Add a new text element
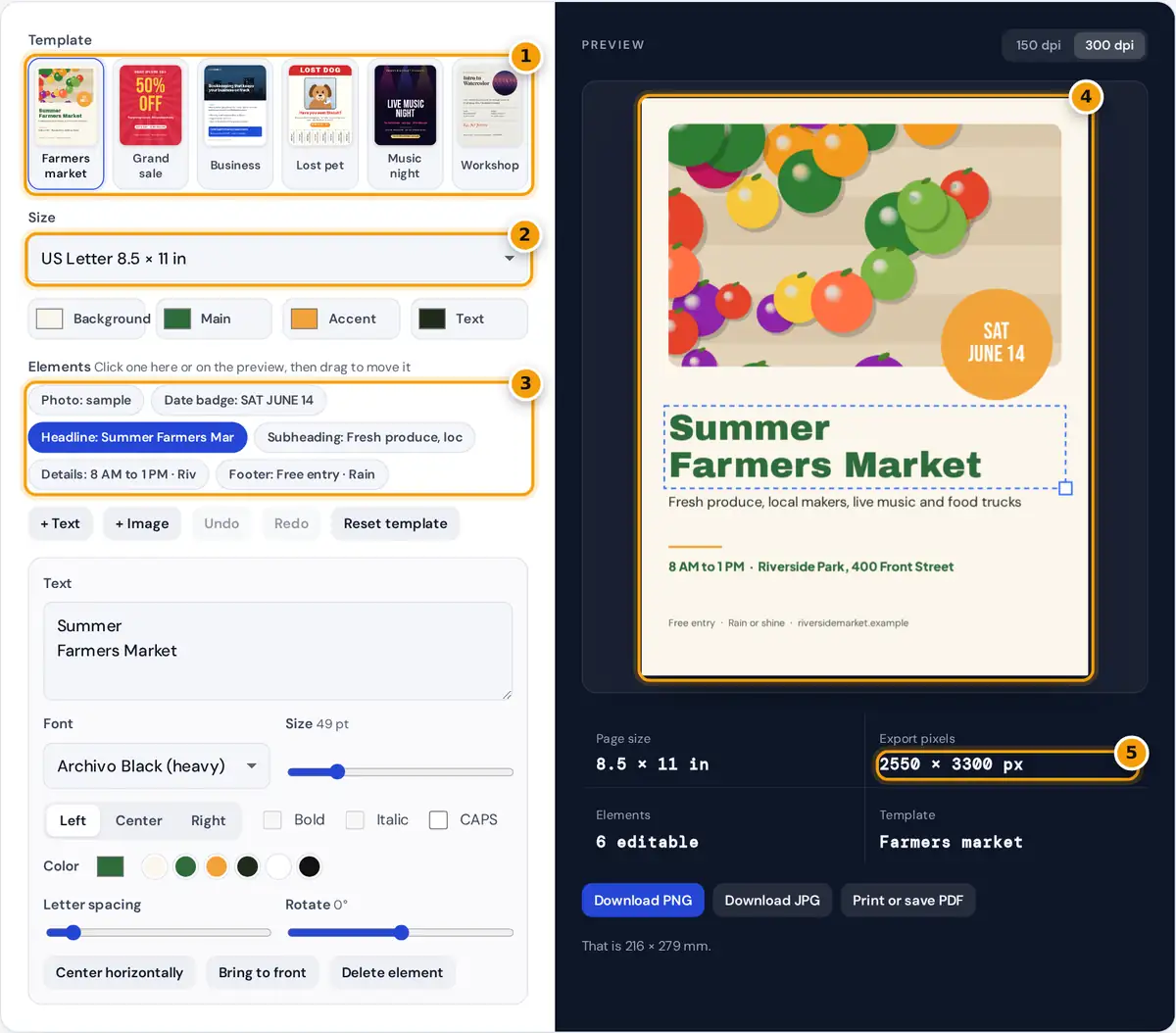The height and width of the screenshot is (1033, 1176). coord(61,523)
